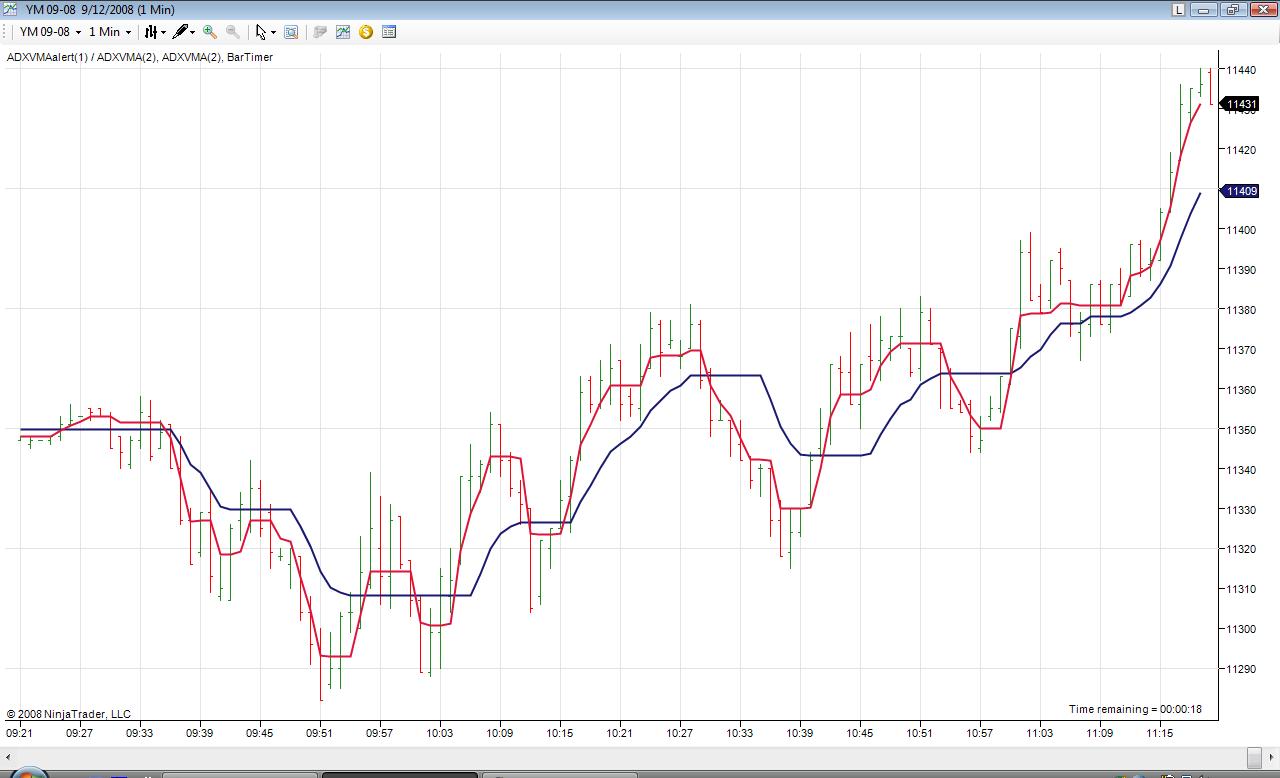
Task: Click the Time remaining bar timer text
Action: 1135,709
